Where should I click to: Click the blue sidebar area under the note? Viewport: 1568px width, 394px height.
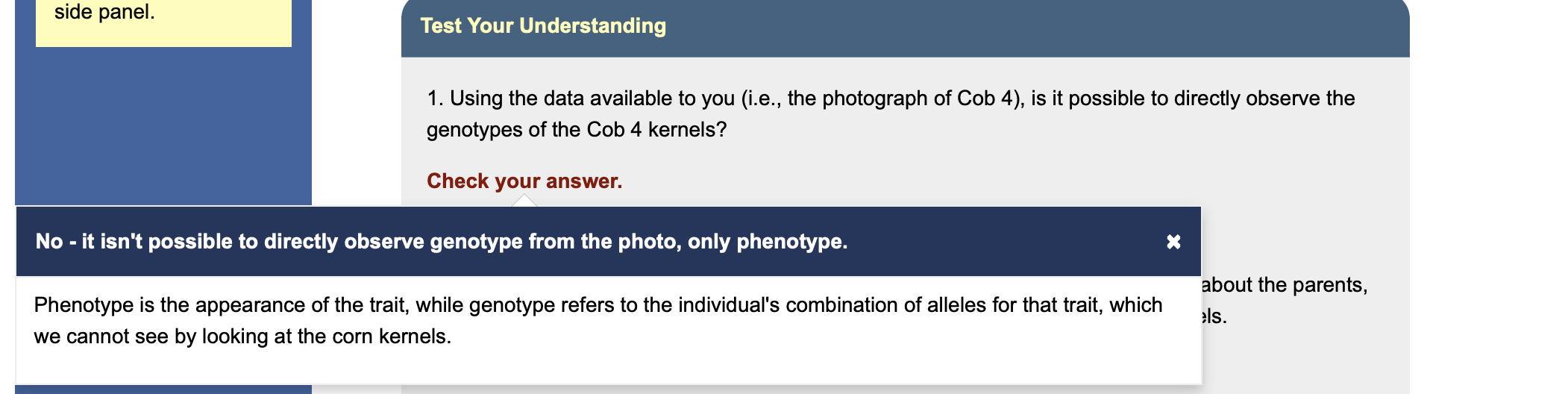point(163,125)
